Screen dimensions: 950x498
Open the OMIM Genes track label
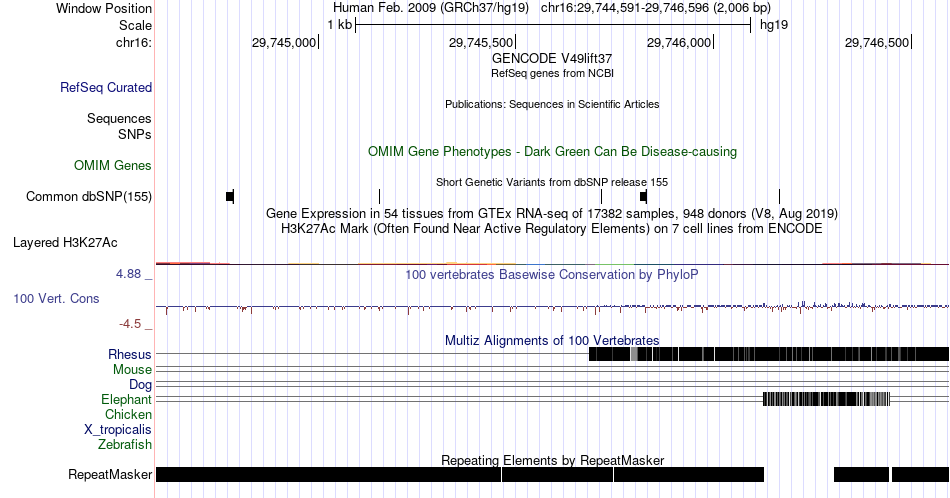113,165
